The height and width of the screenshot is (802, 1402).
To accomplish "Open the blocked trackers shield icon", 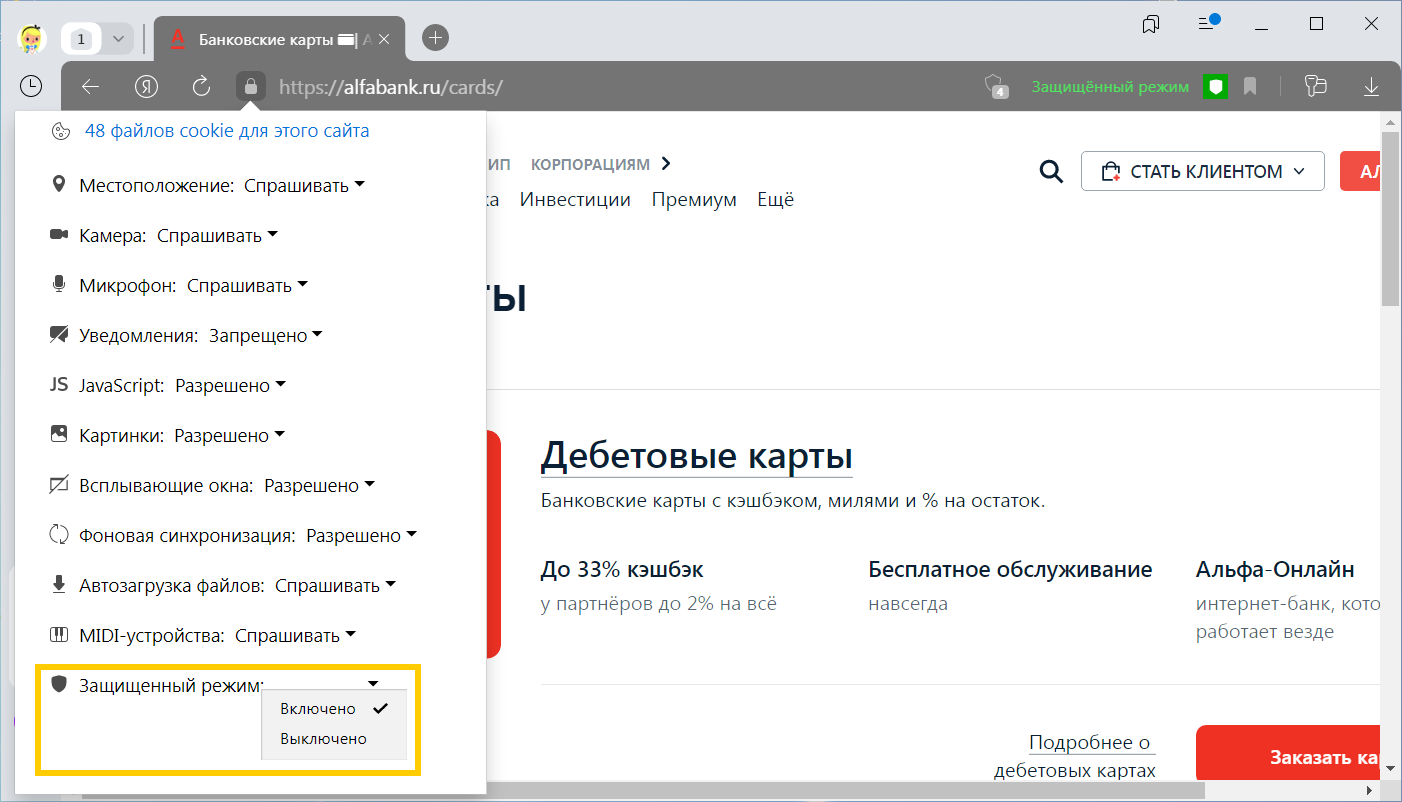I will [x=995, y=86].
